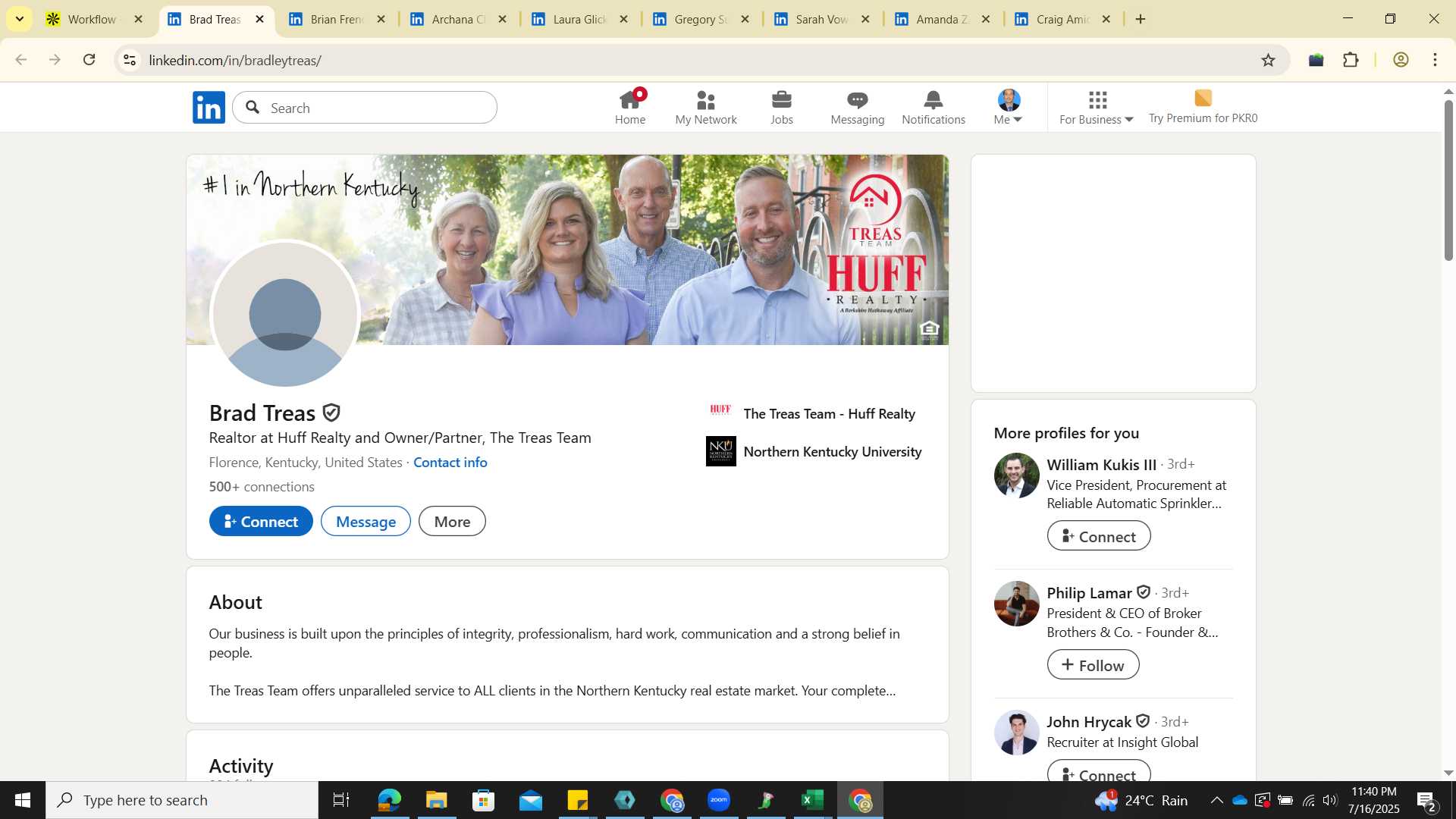Open Messaging chat icon

point(858,107)
